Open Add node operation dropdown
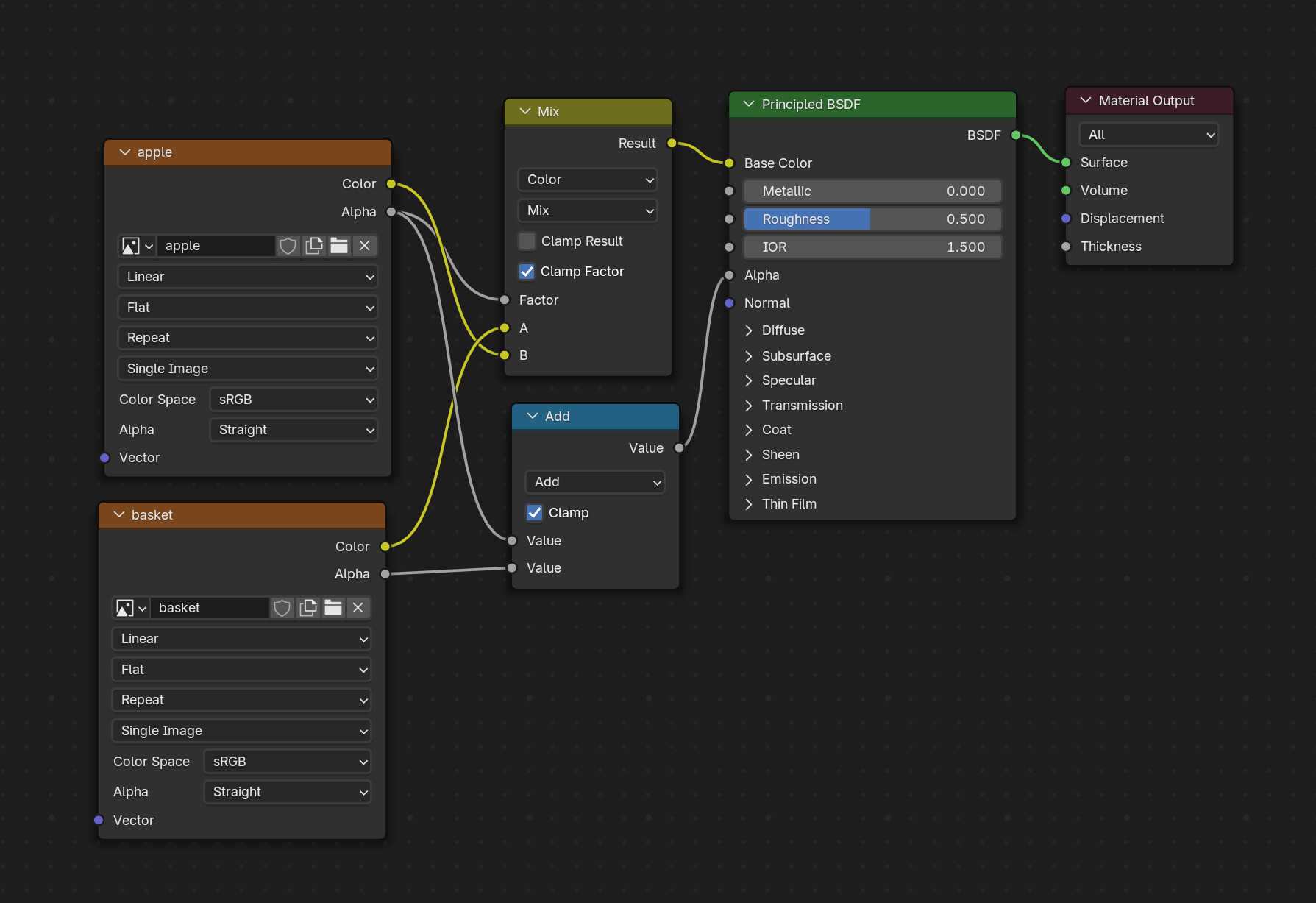The height and width of the screenshot is (903, 1316). (x=595, y=482)
